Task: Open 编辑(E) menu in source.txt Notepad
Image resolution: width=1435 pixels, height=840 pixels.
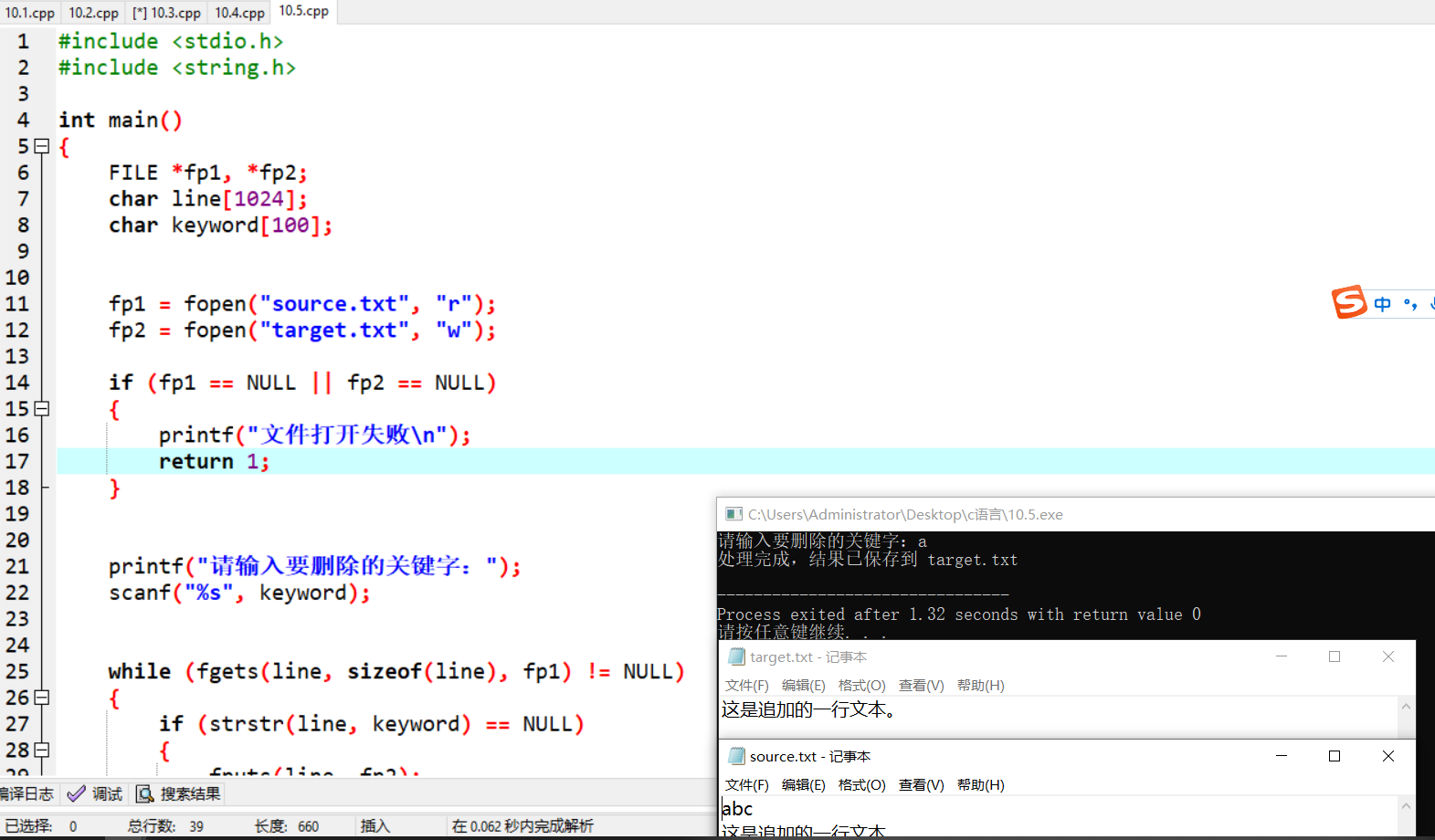Action: tap(804, 784)
